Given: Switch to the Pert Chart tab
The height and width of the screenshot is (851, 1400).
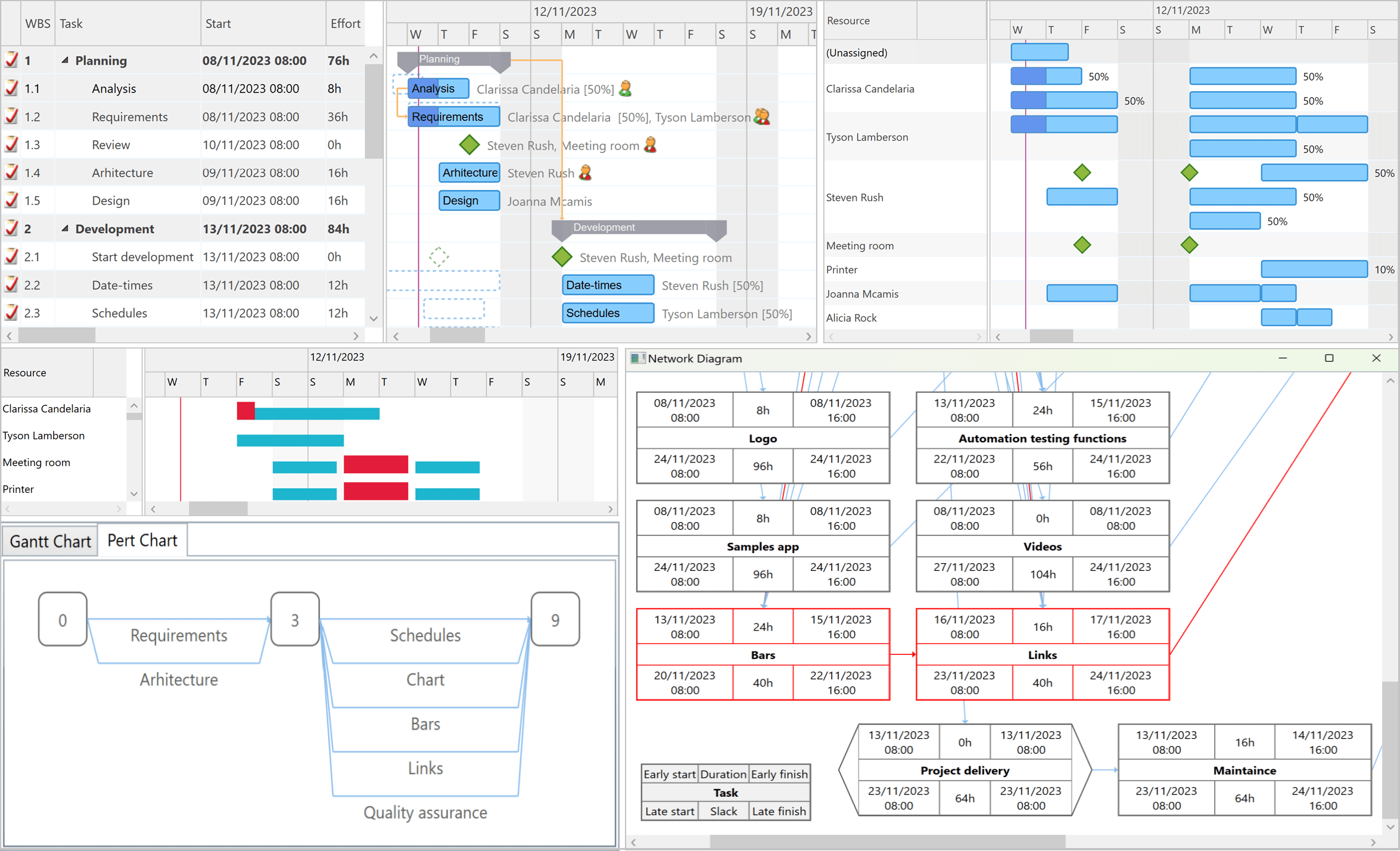Looking at the screenshot, I should 142,540.
